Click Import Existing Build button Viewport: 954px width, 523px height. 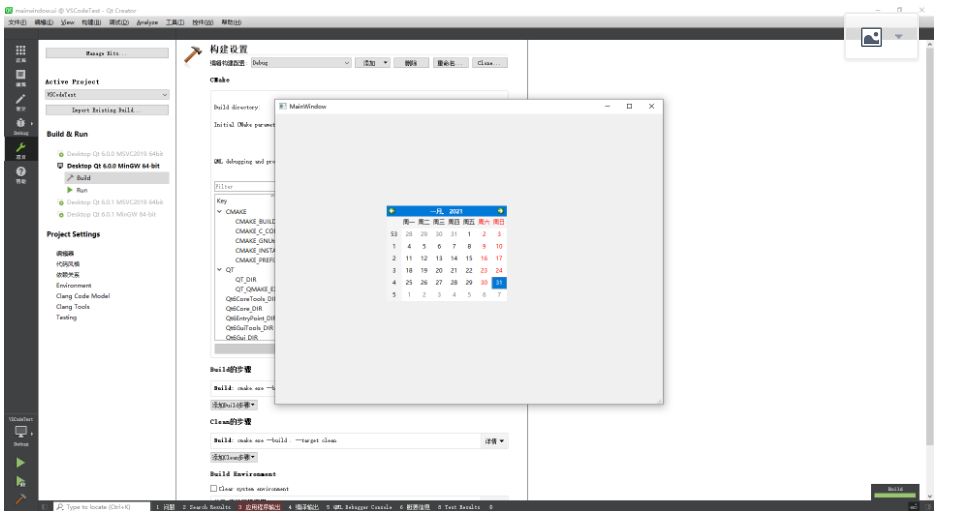pyautogui.click(x=107, y=110)
